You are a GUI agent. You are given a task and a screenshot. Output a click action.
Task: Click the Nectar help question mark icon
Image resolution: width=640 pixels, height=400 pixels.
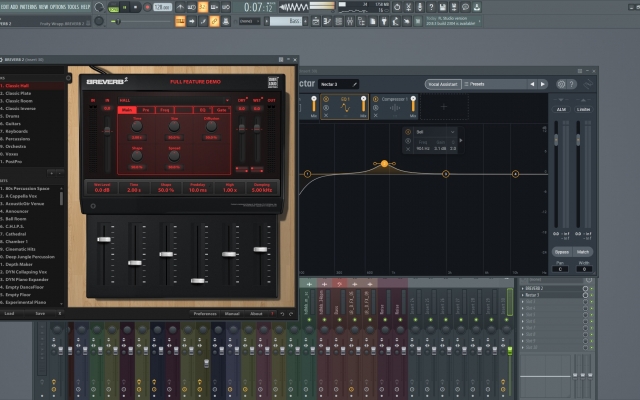[x=571, y=84]
